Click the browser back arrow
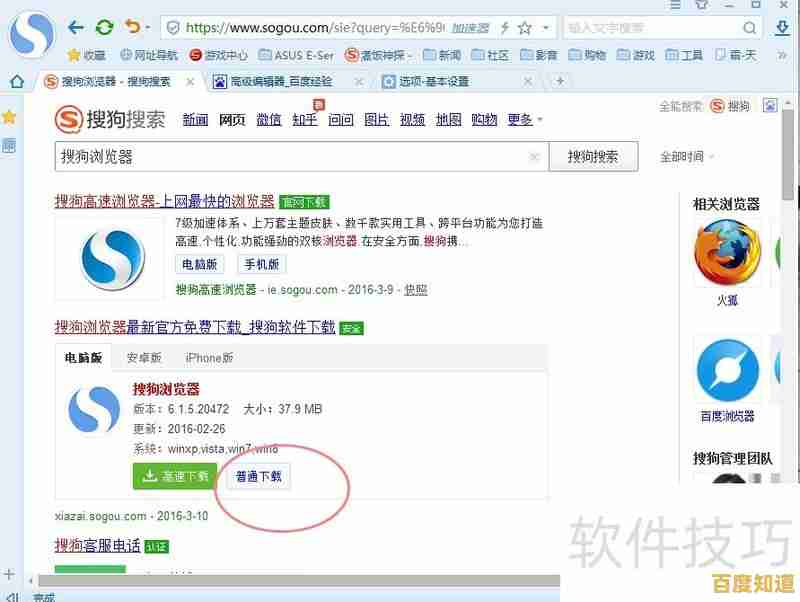The width and height of the screenshot is (800, 602). click(75, 25)
